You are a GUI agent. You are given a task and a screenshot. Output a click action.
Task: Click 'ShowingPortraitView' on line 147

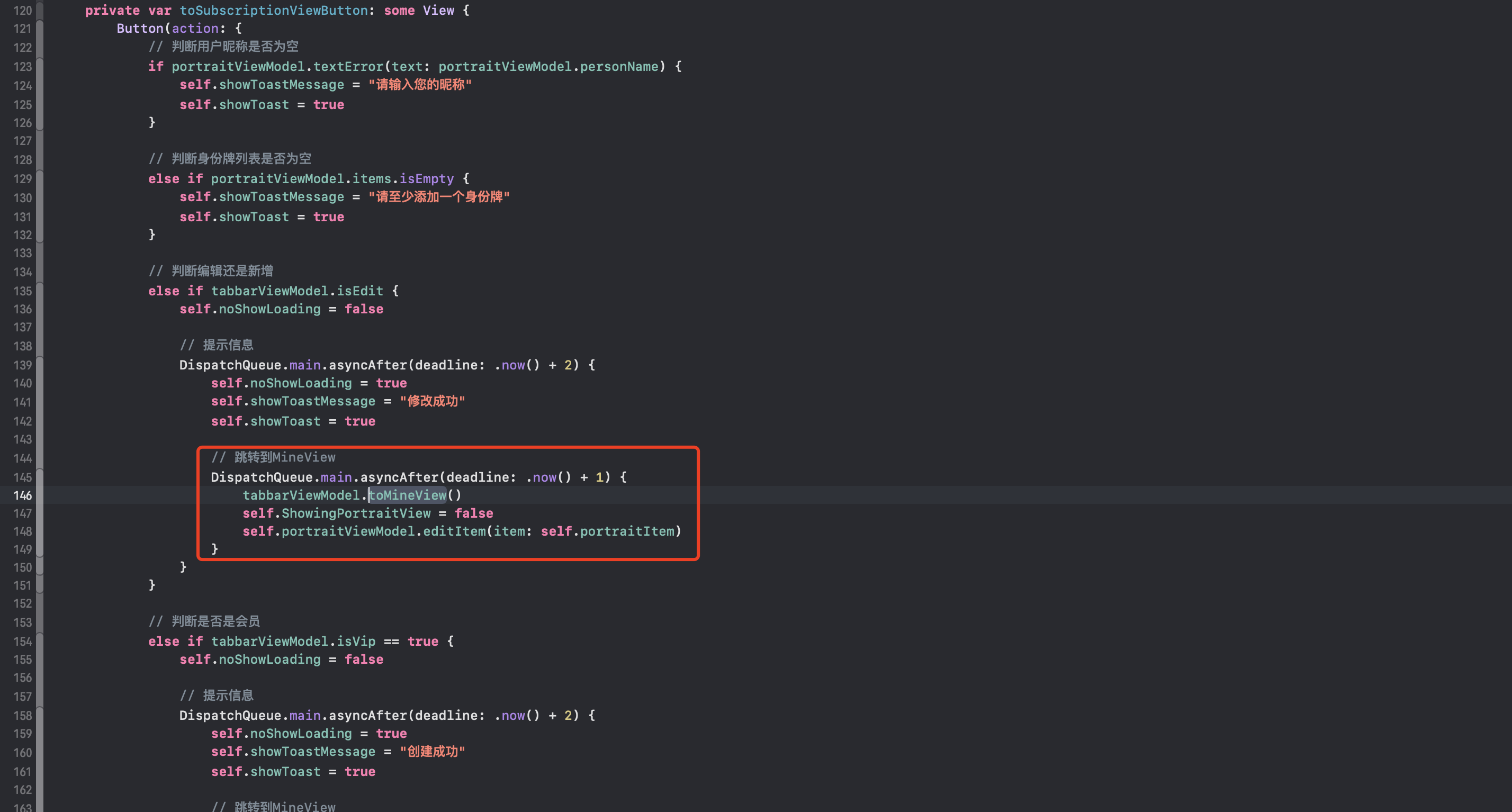[x=356, y=513]
